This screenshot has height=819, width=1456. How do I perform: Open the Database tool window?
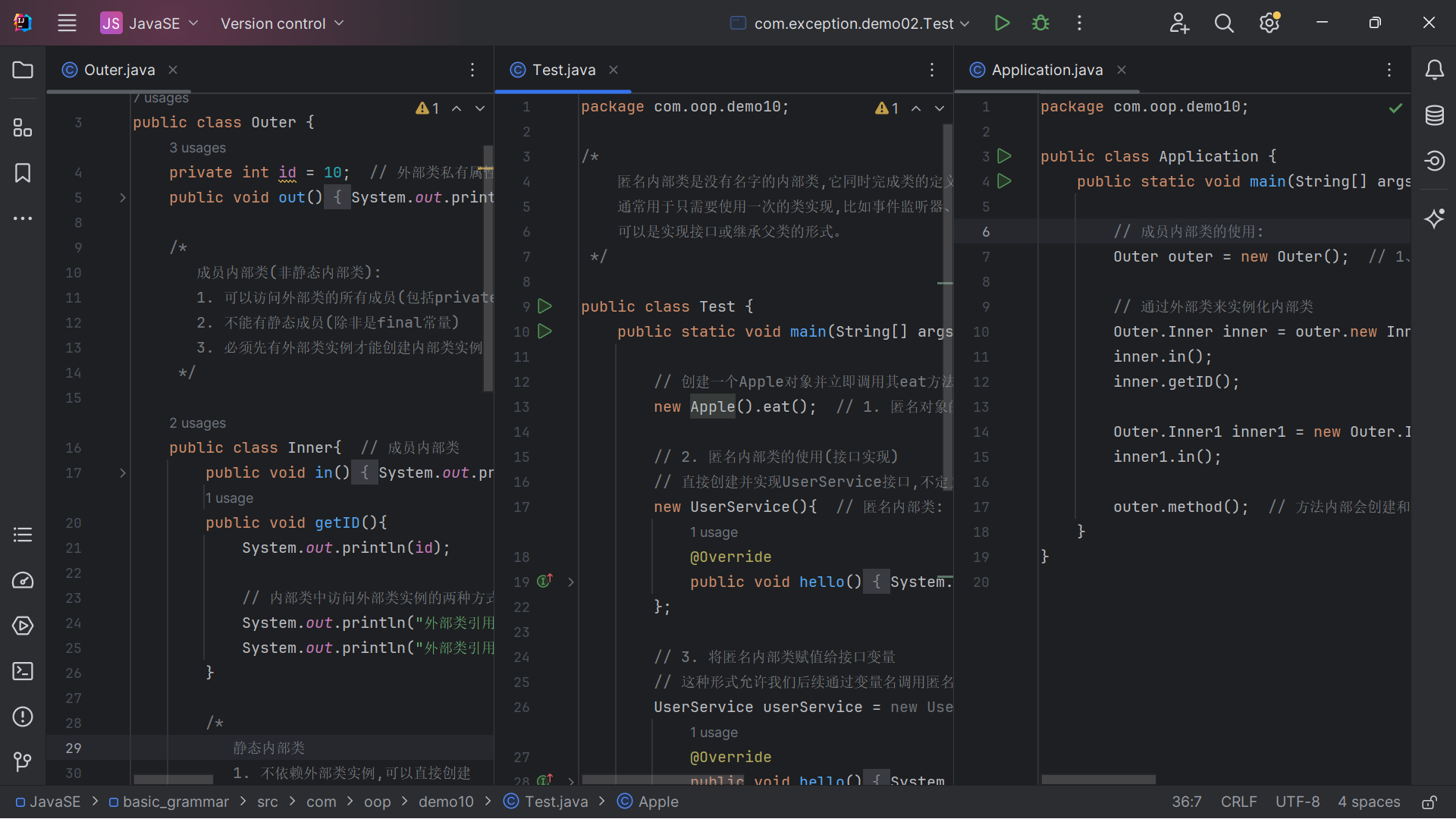(x=1434, y=115)
